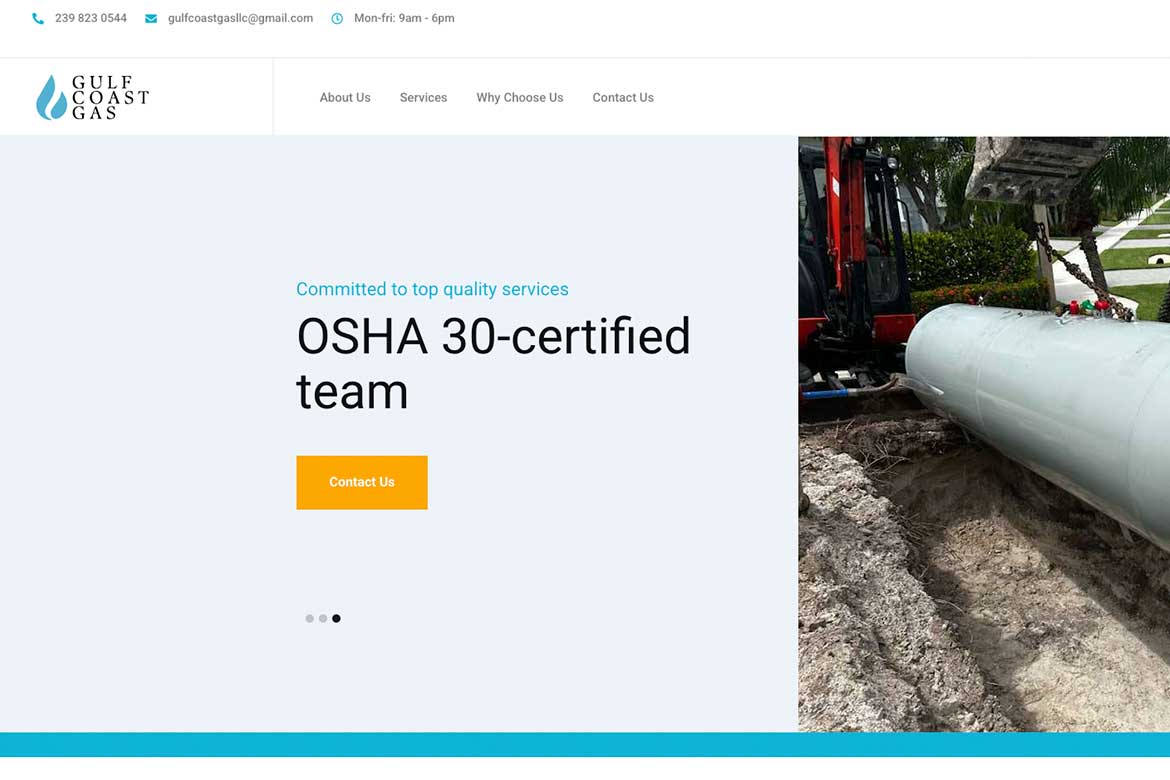Navigate to Why Choose Us section
This screenshot has height=780, width=1170.
tap(519, 98)
